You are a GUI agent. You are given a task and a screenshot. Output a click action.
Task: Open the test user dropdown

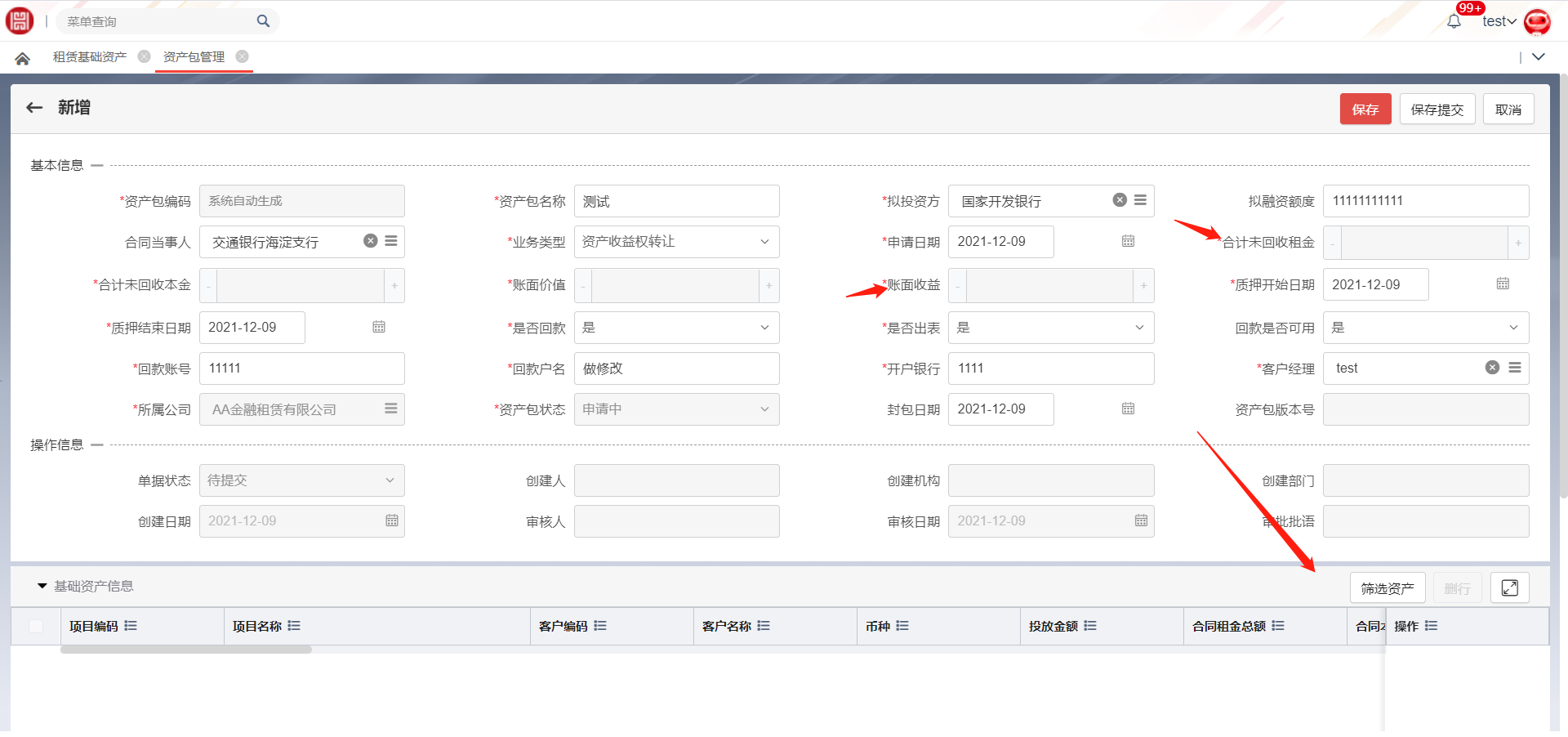[x=1499, y=22]
